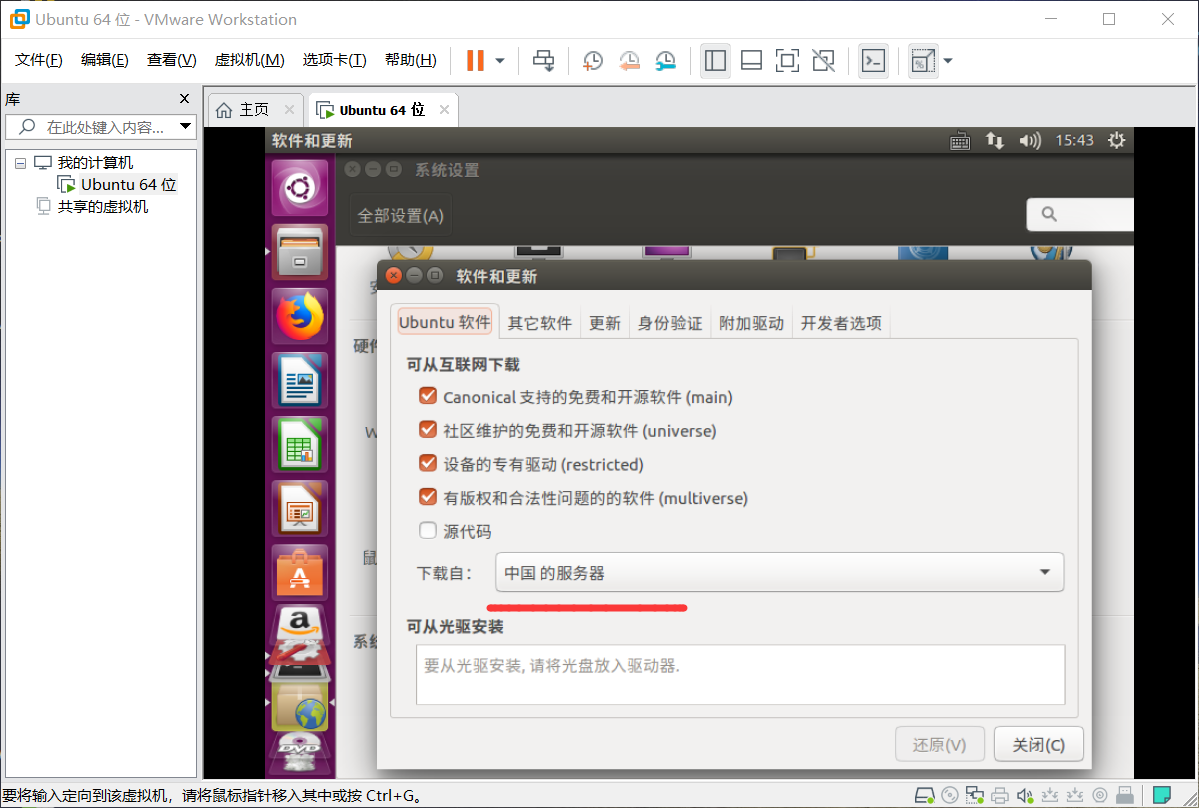Collapse the 我的计算机 tree node

point(21,163)
